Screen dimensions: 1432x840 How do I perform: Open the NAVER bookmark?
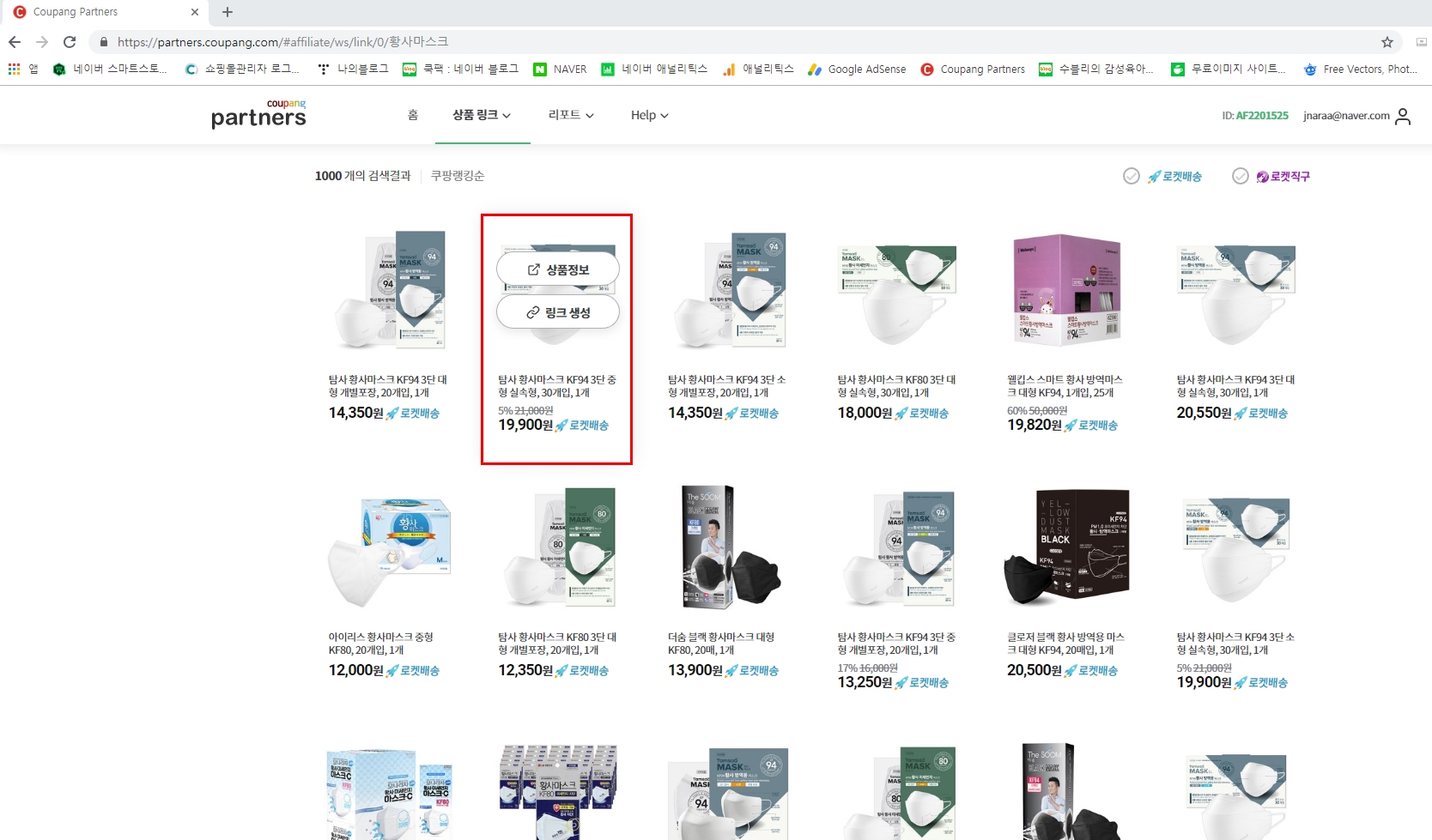coord(561,69)
